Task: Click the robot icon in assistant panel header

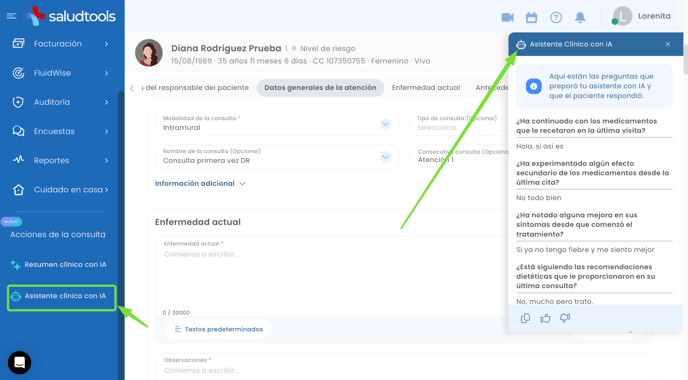Action: click(521, 44)
